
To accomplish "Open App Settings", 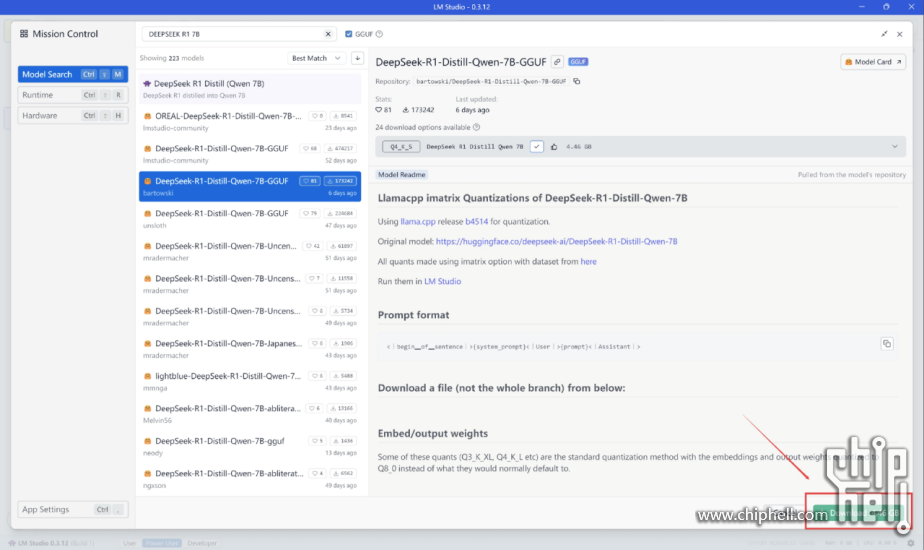I will (x=72, y=509).
